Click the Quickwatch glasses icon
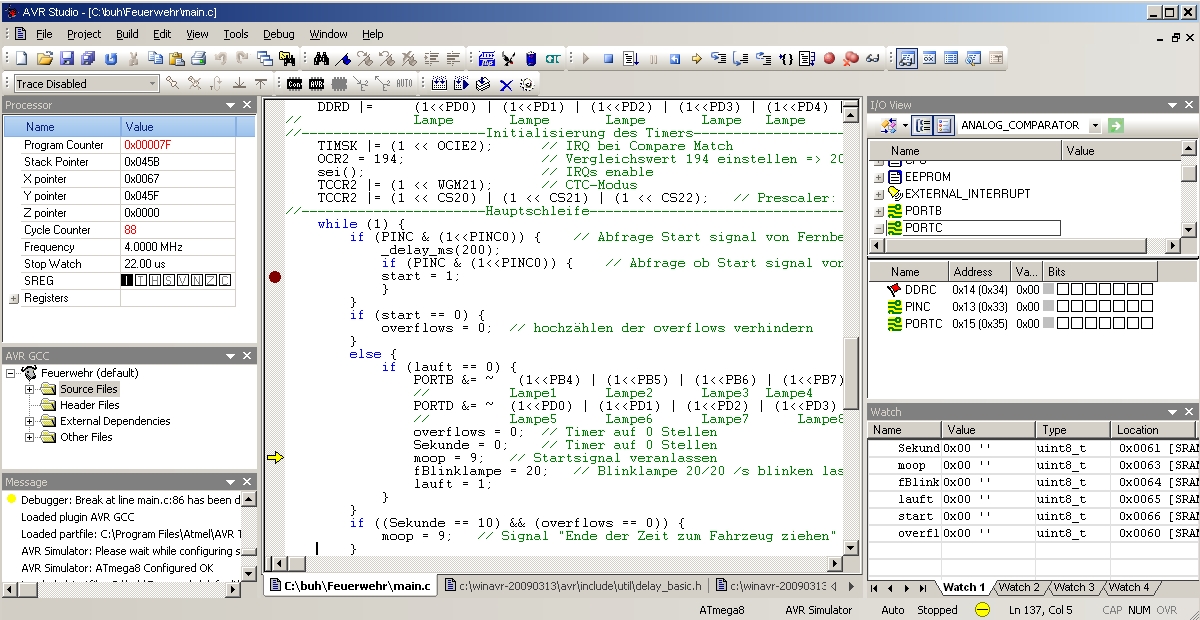1200x620 pixels. [873, 59]
